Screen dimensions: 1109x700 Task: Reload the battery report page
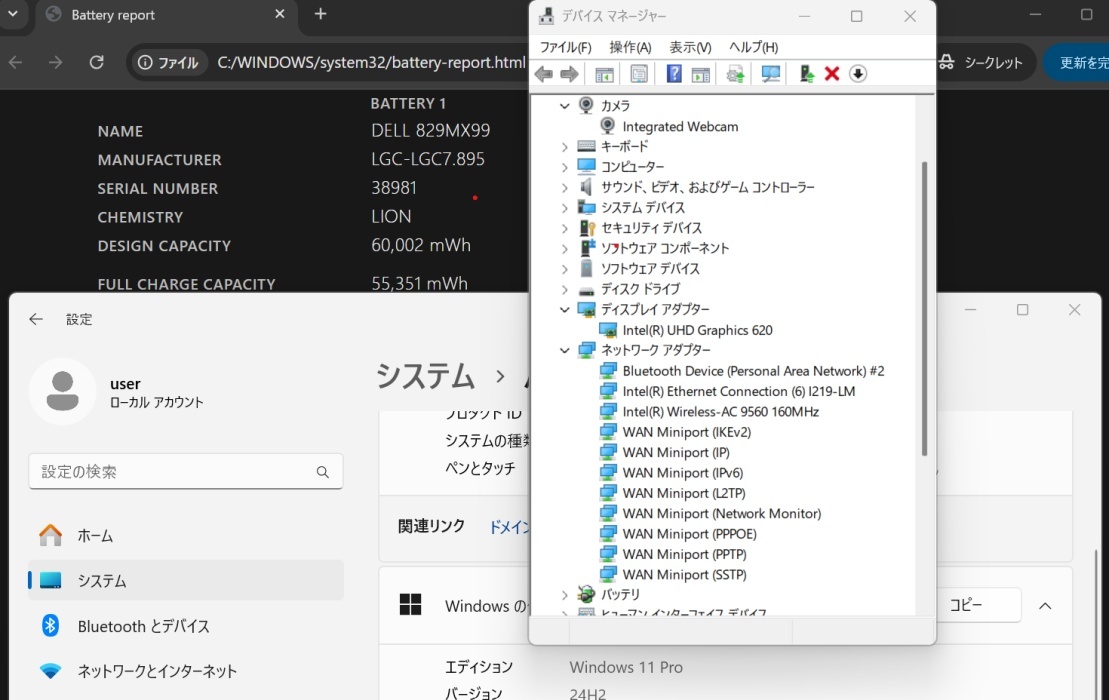(x=97, y=62)
